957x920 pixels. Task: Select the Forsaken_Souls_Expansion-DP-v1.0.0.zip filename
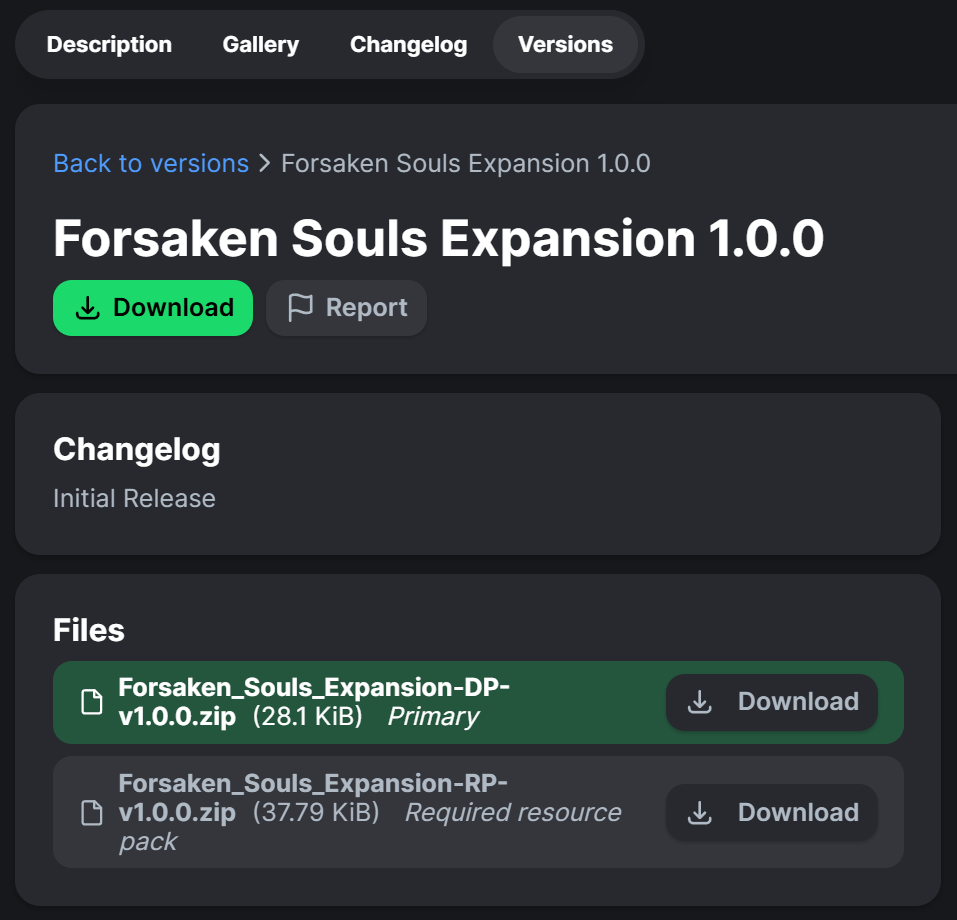point(314,702)
